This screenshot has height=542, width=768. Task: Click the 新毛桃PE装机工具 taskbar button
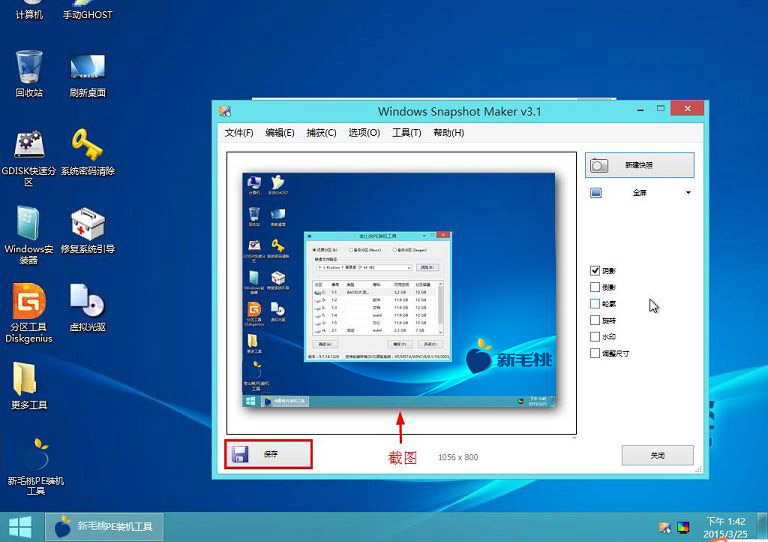pos(104,527)
